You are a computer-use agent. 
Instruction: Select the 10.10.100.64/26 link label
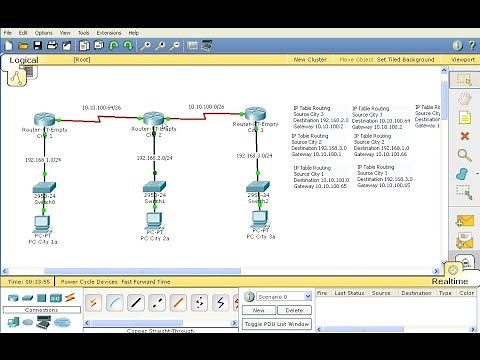pos(102,108)
